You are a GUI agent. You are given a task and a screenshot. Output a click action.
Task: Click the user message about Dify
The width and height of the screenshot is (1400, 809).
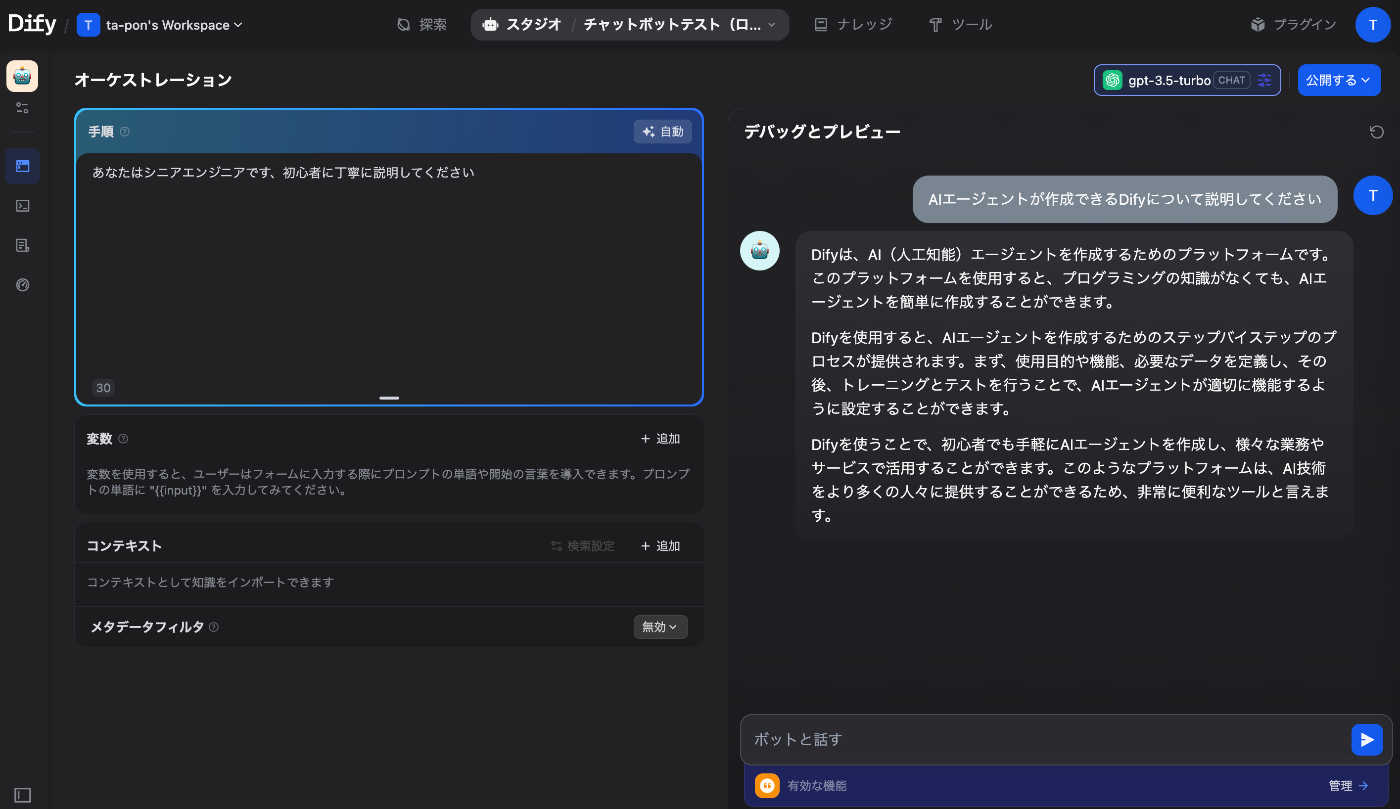(x=1125, y=199)
